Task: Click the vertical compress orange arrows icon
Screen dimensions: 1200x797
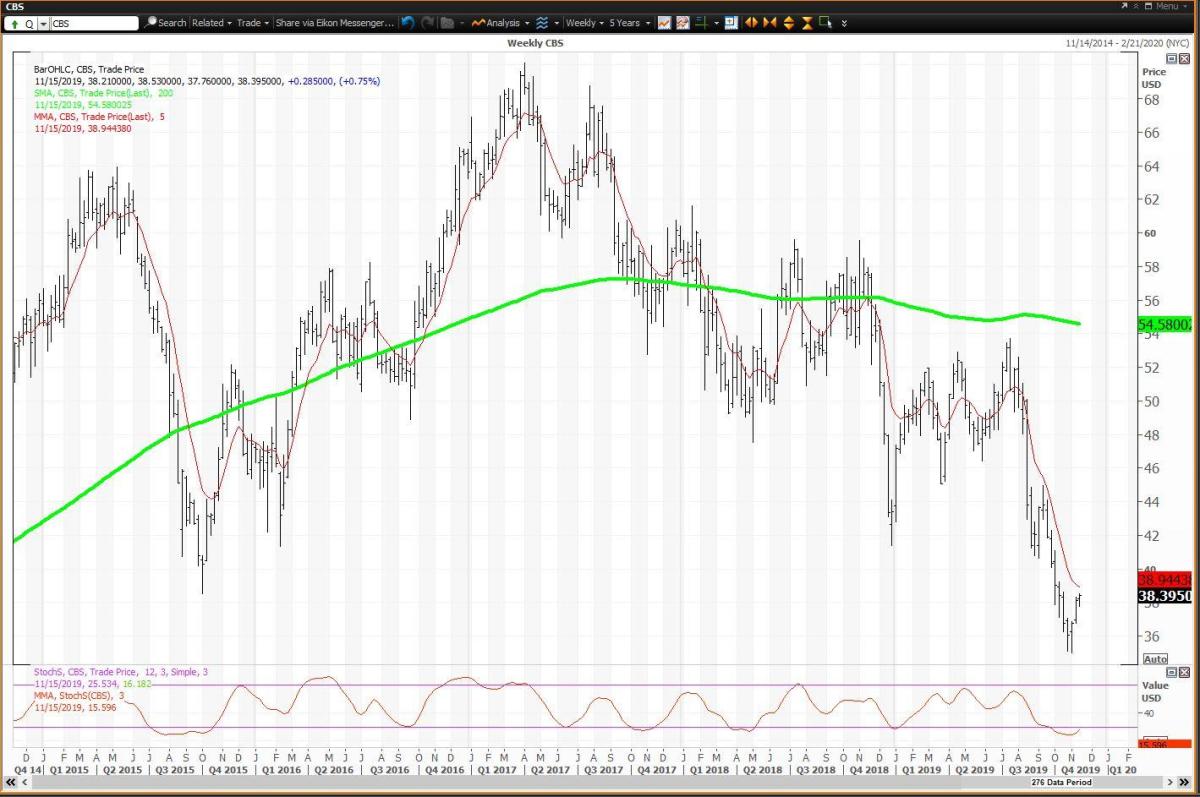Action: (x=806, y=22)
